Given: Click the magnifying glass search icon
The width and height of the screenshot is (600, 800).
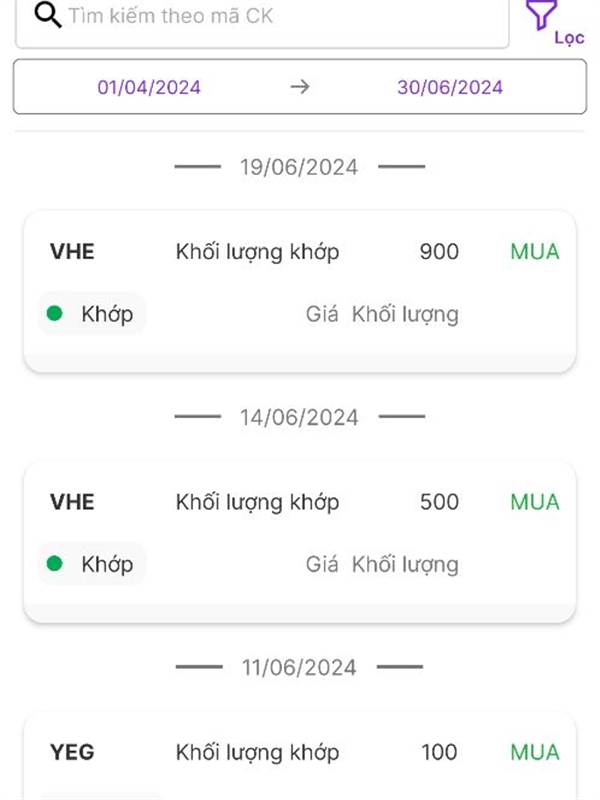Looking at the screenshot, I should point(47,15).
